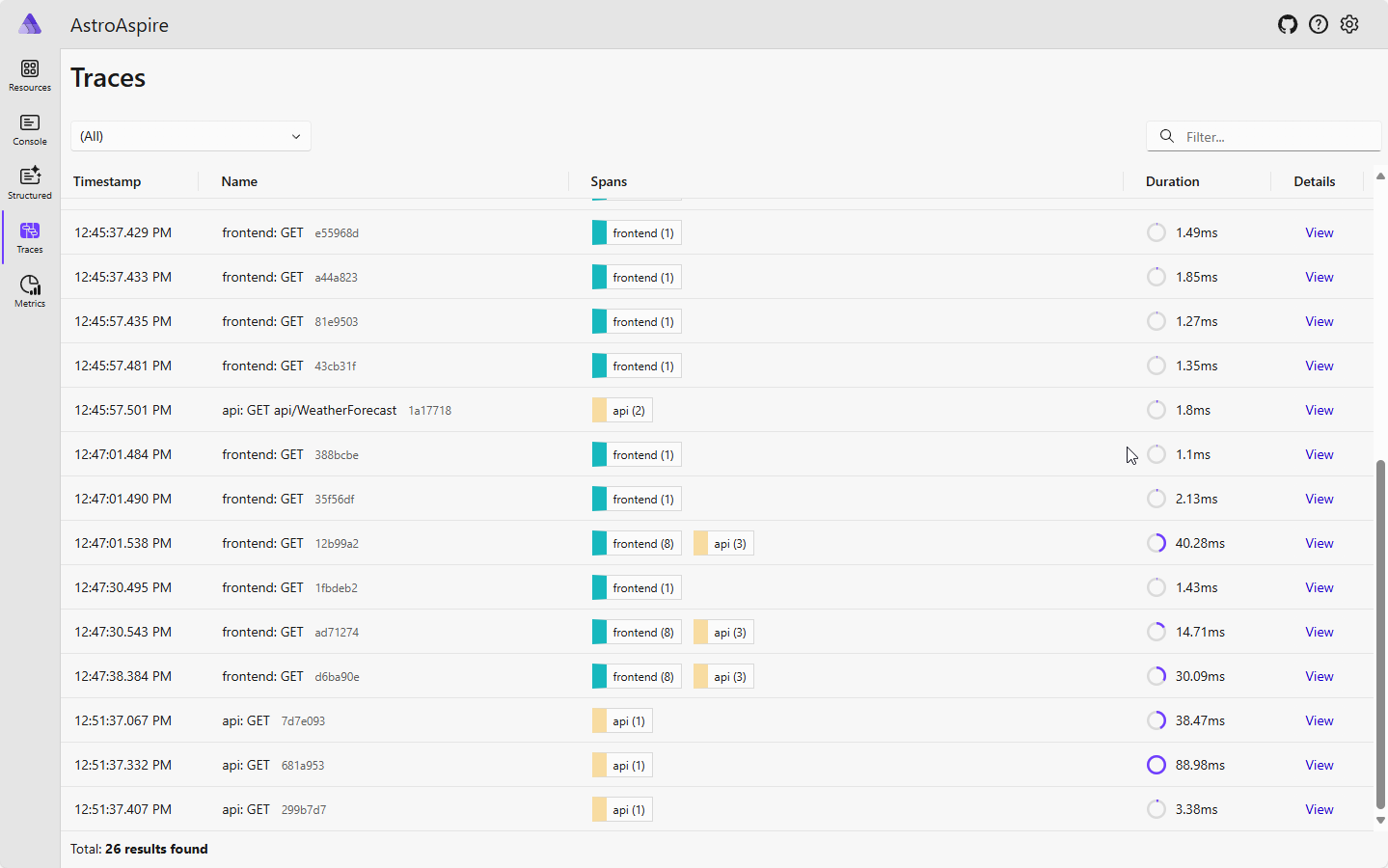
Task: Click the AstroAspire application title
Action: tap(120, 25)
